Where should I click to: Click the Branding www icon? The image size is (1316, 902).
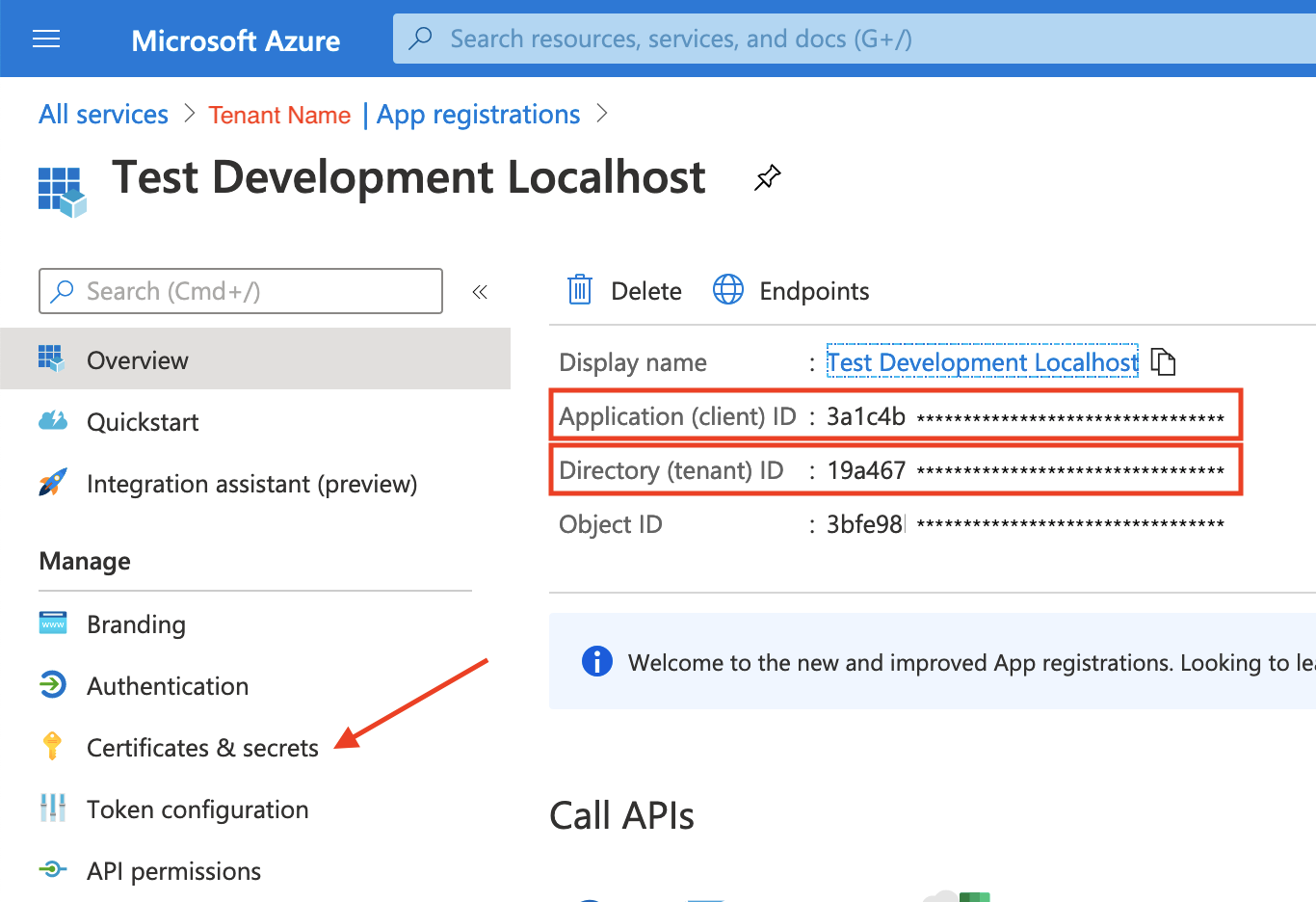click(53, 623)
